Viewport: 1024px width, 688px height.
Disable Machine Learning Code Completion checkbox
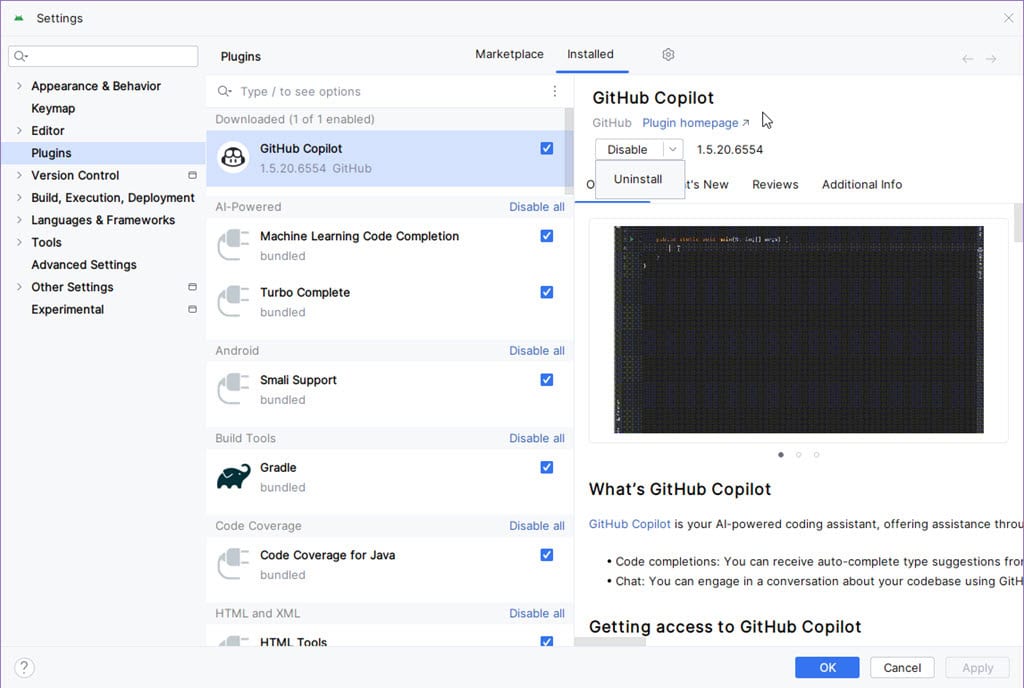tap(547, 236)
